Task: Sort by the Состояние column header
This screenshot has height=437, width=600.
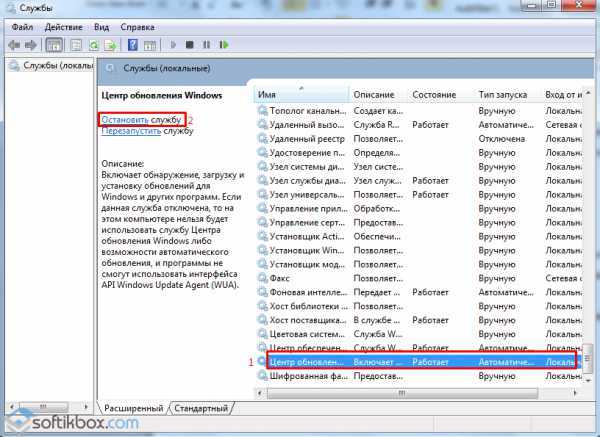Action: coord(442,95)
